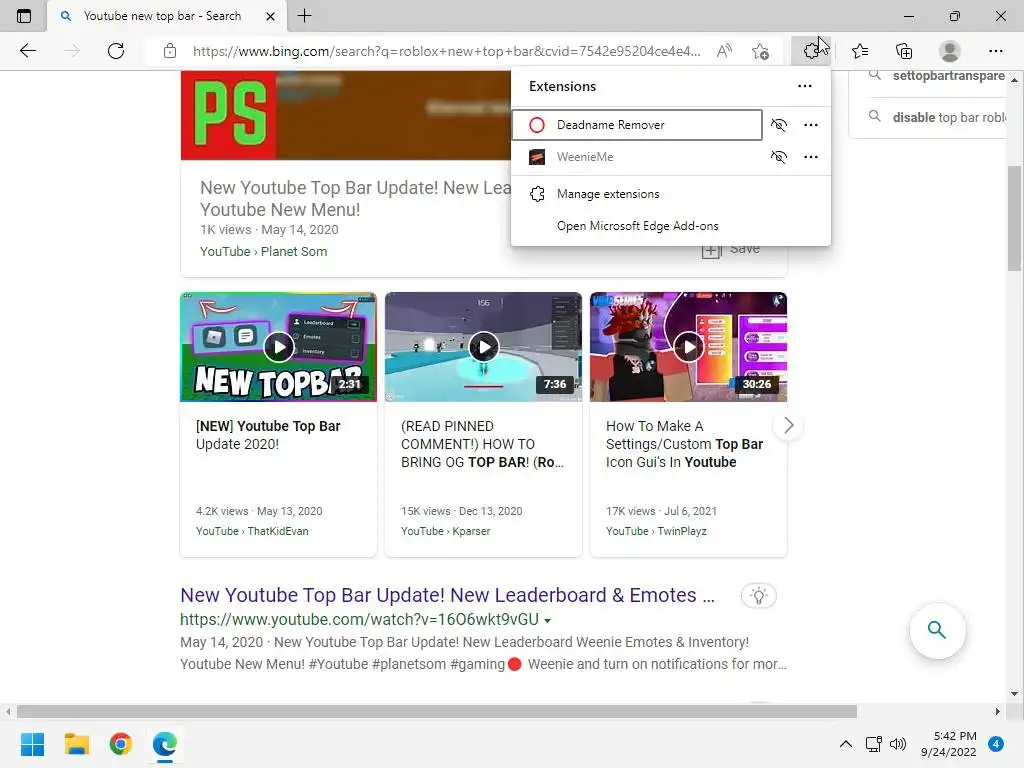
Task: Open the Windows Start menu
Action: point(32,744)
